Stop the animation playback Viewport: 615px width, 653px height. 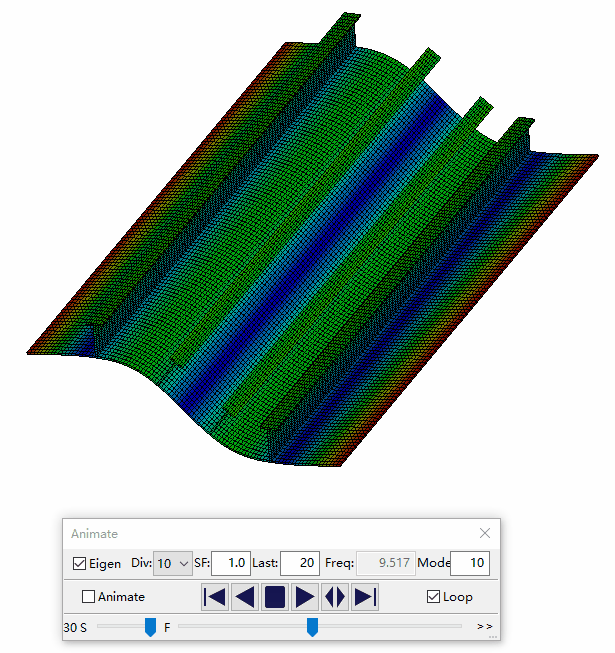coord(275,597)
